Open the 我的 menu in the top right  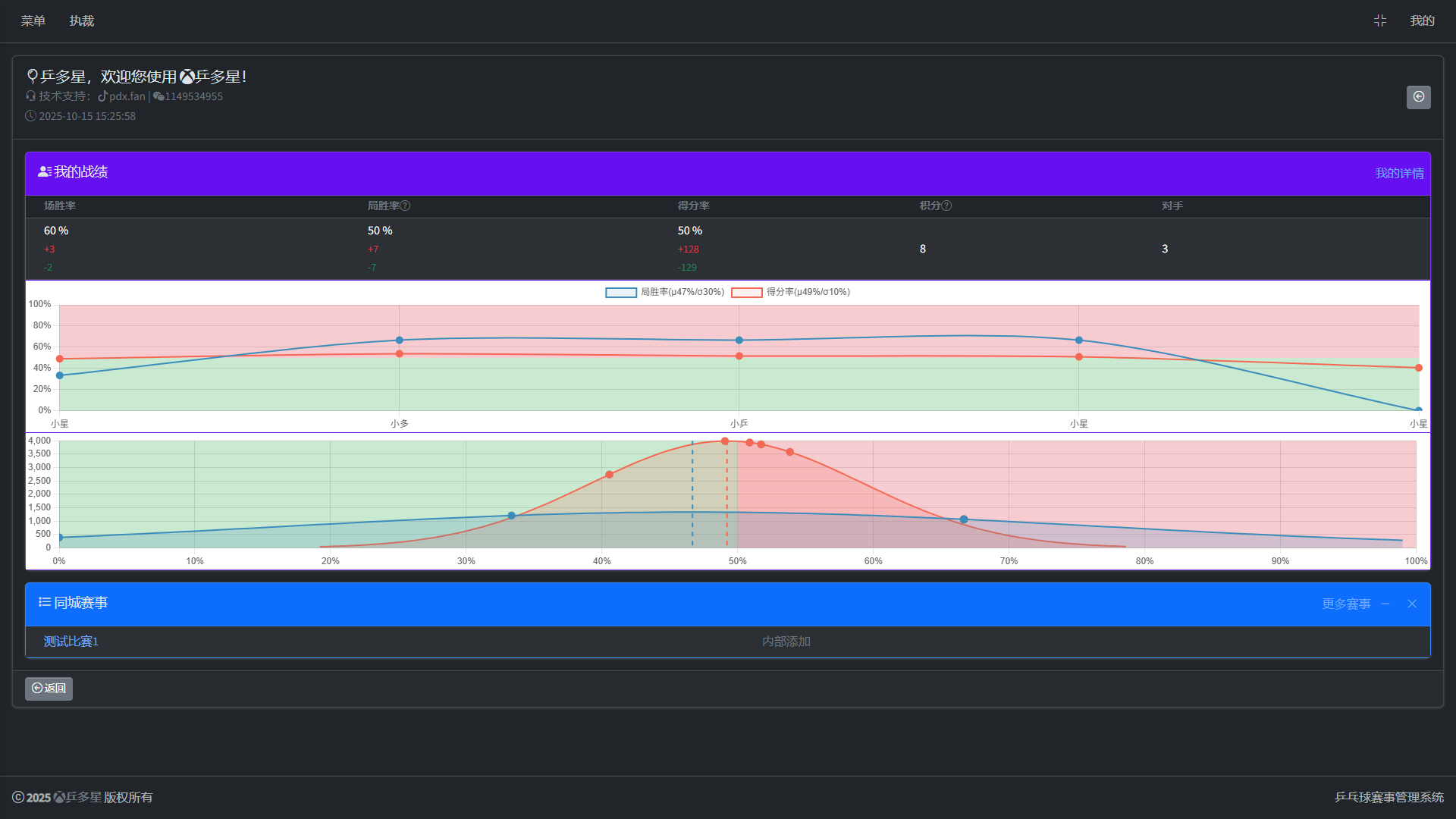pos(1422,20)
